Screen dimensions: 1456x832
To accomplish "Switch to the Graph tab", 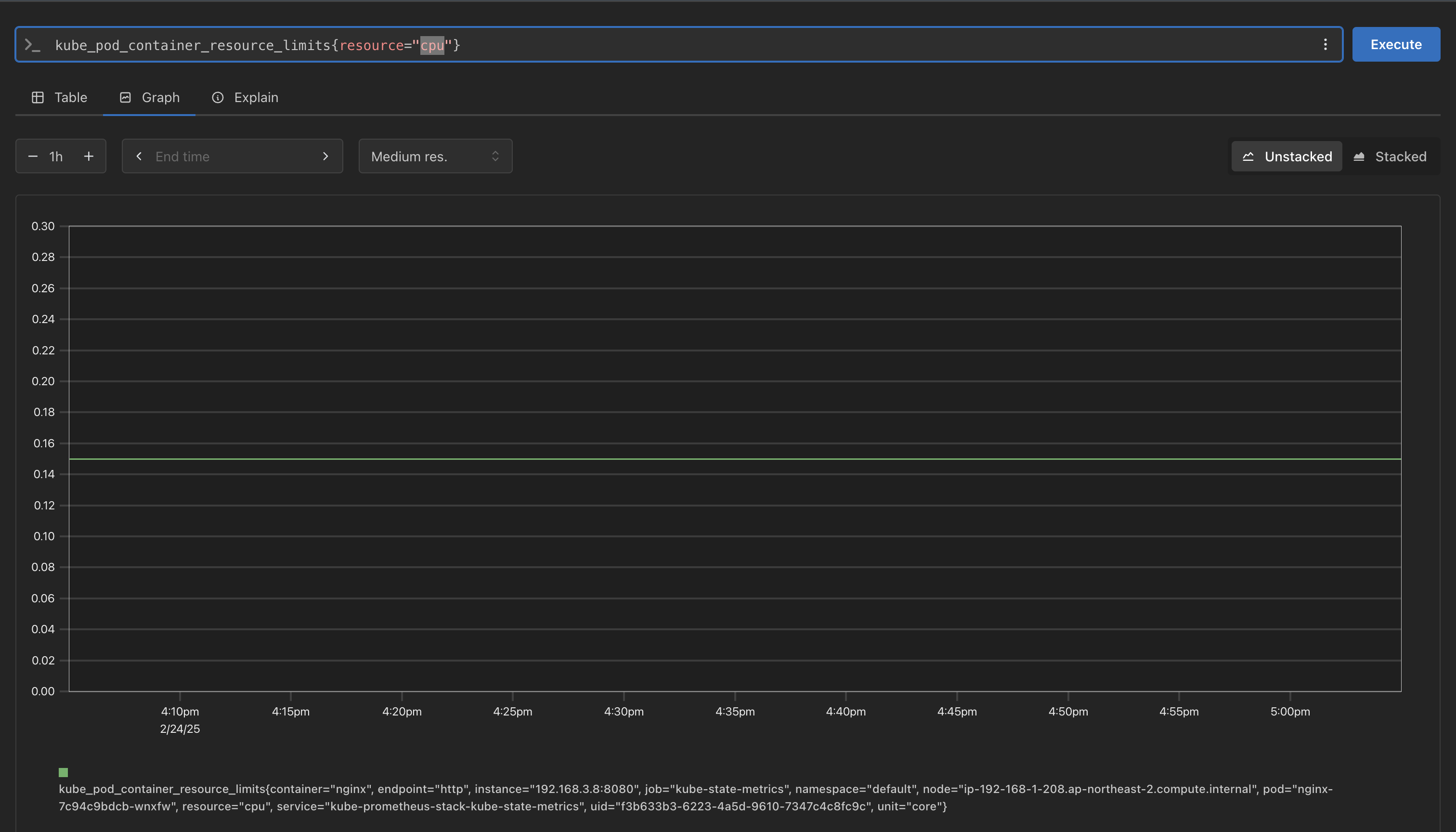I will coord(150,98).
